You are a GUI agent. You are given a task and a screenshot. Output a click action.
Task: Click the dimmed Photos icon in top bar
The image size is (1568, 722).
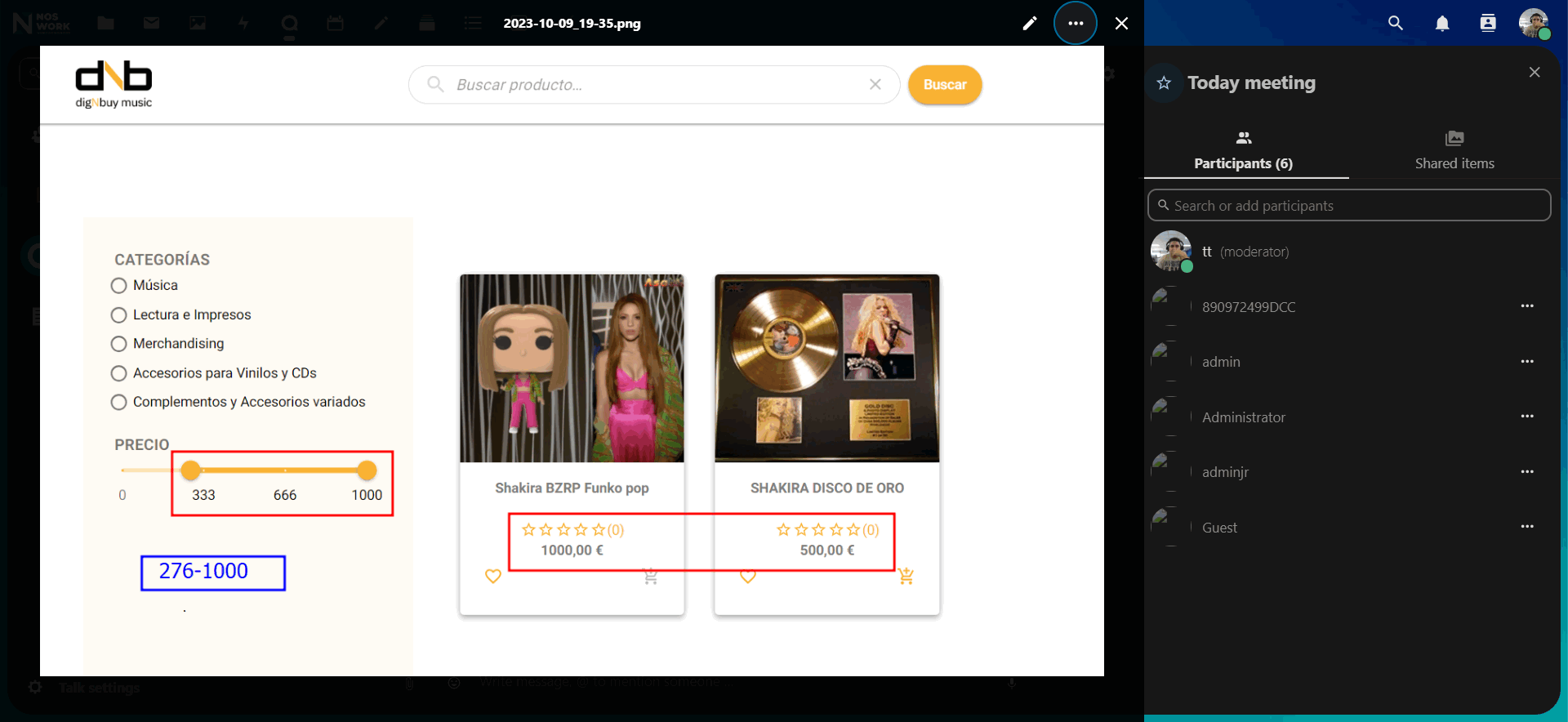point(198,23)
